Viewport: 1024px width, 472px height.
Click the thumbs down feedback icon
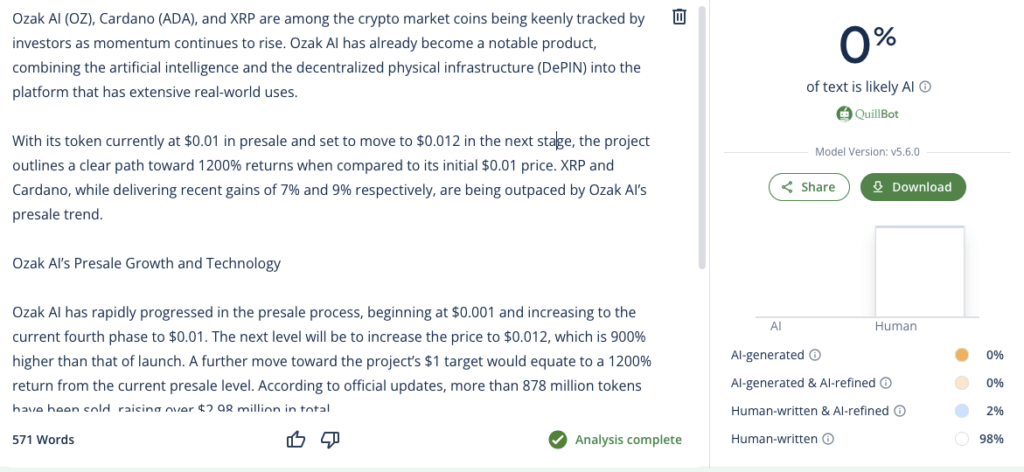[x=330, y=439]
